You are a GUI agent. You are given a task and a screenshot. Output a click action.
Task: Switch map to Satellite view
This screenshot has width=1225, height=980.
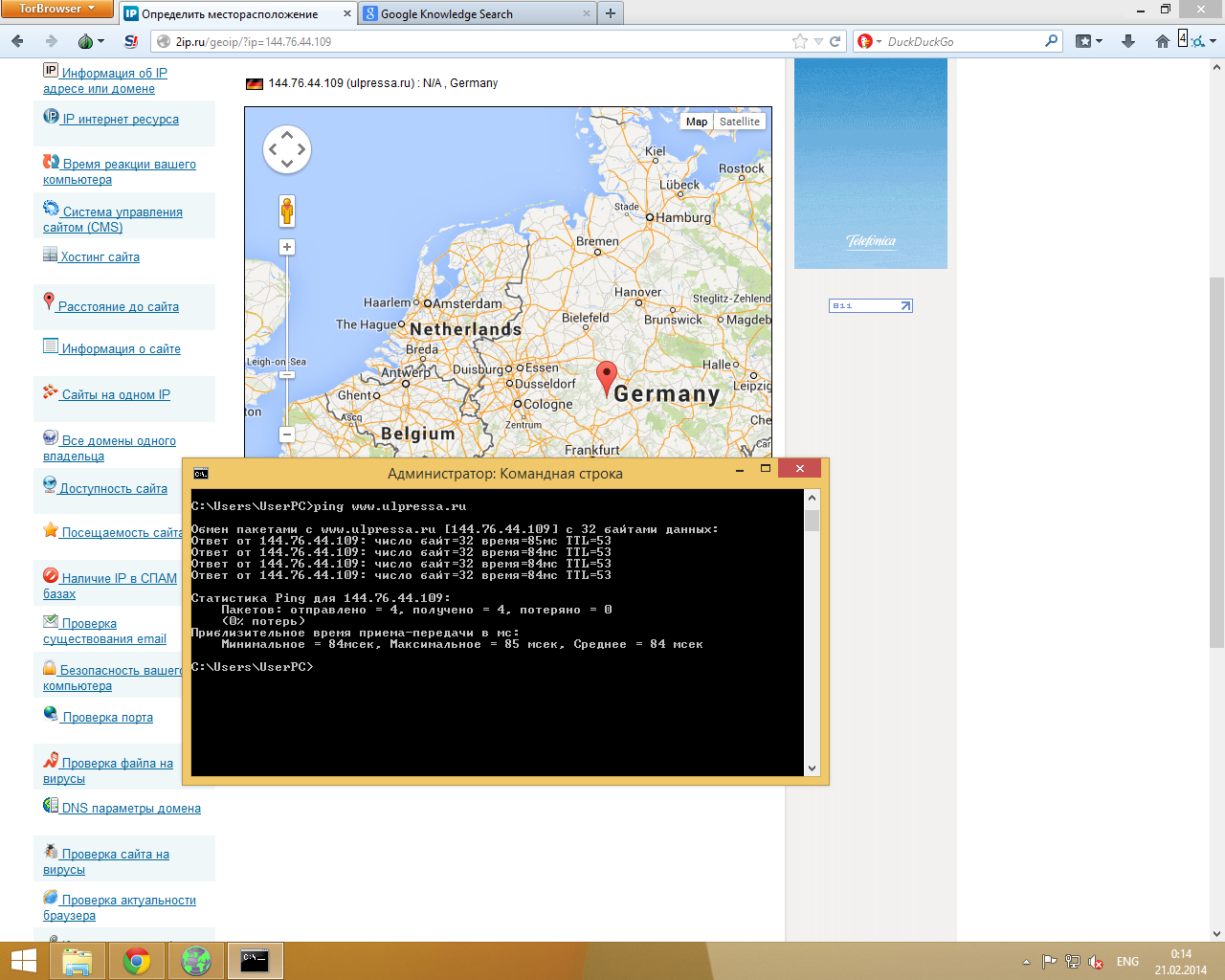[740, 122]
